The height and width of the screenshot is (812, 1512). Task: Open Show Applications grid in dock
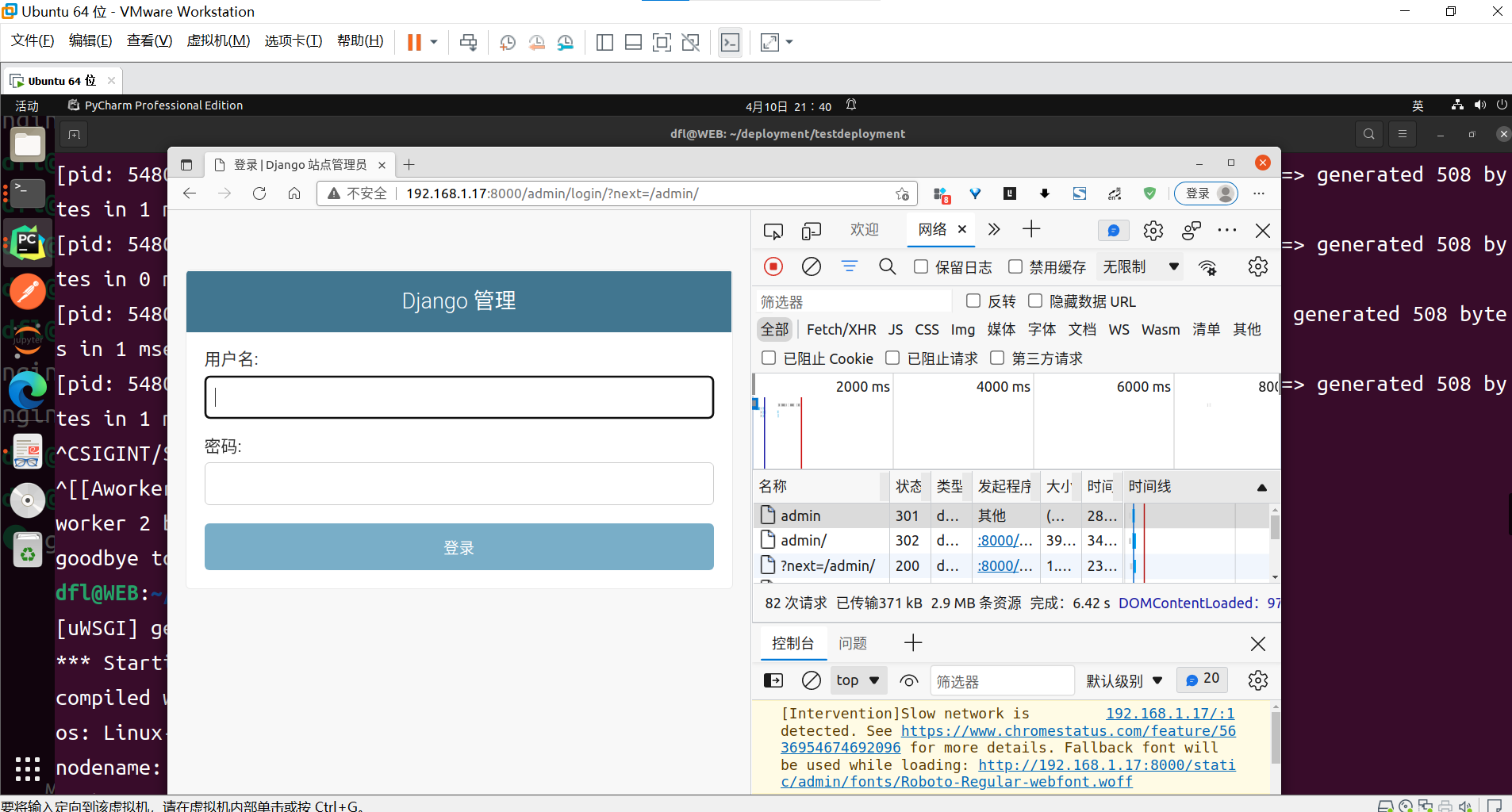(x=28, y=769)
